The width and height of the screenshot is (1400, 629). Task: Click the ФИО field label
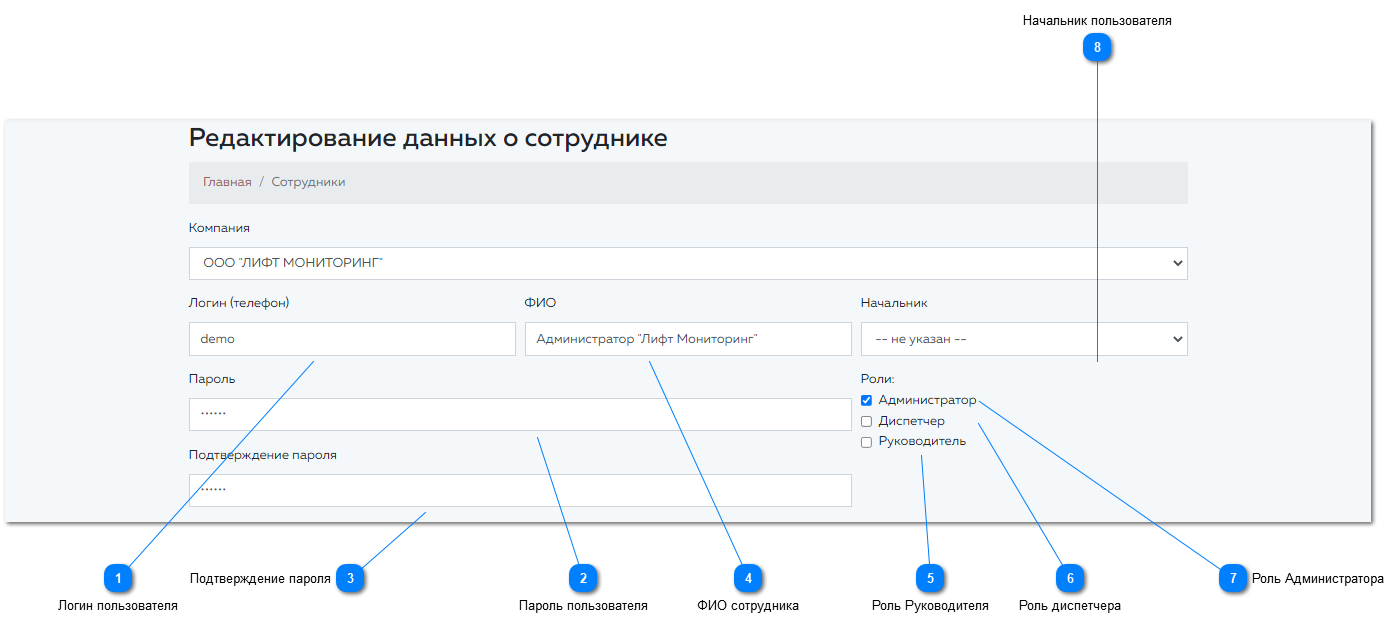(540, 303)
